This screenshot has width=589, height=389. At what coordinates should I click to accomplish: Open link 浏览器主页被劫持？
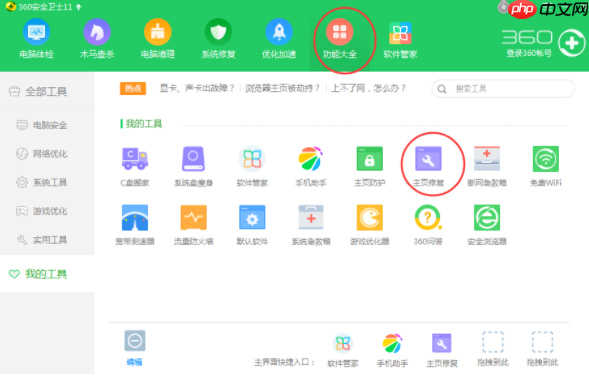coord(282,88)
